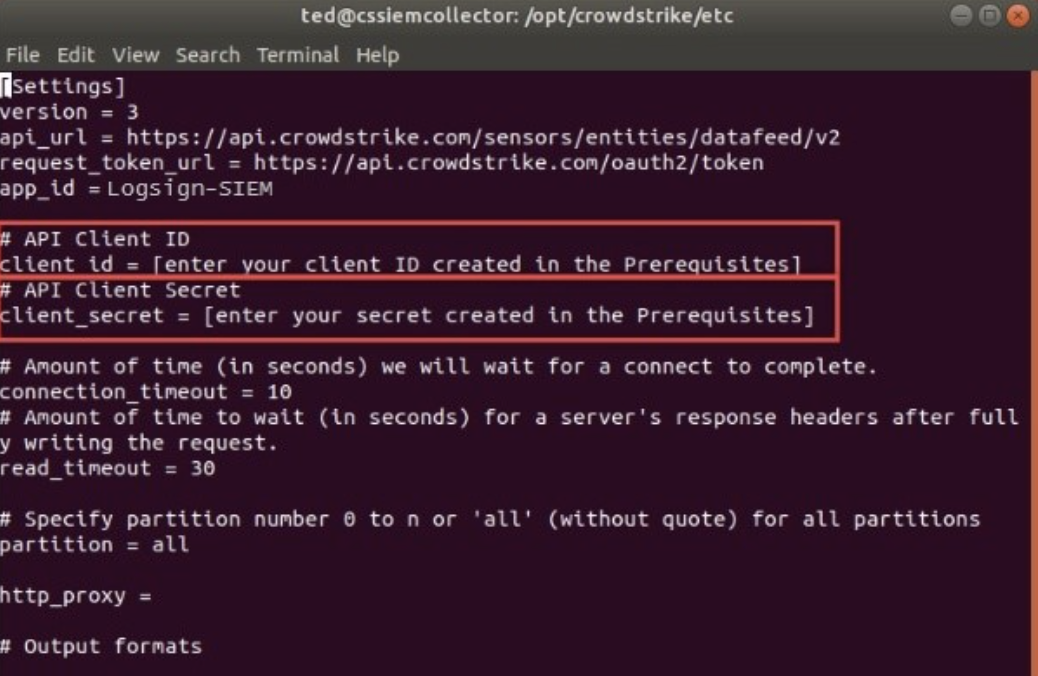This screenshot has height=676, width=1038.
Task: Open the File menu
Action: [23, 55]
